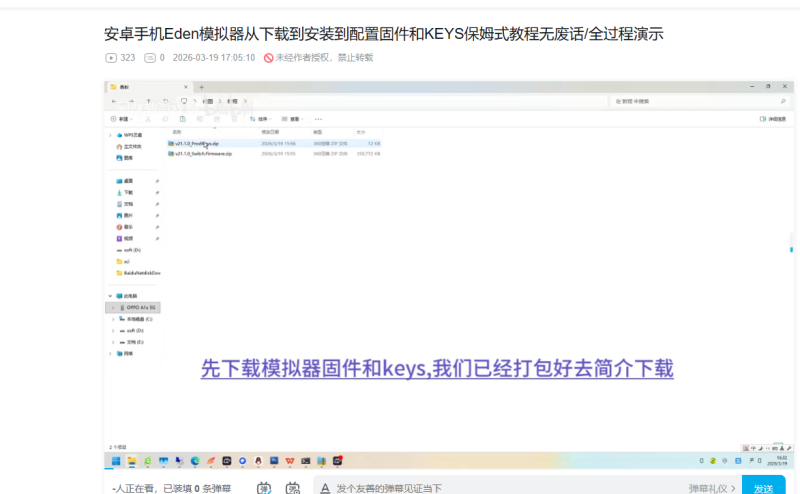Open the New dropdown in Explorer toolbar
The image size is (800, 494).
coord(122,119)
